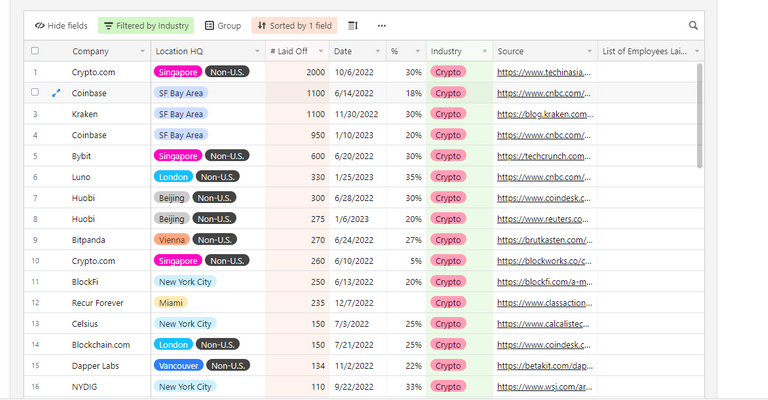Open the Filtered by Industry filter

tap(146, 25)
